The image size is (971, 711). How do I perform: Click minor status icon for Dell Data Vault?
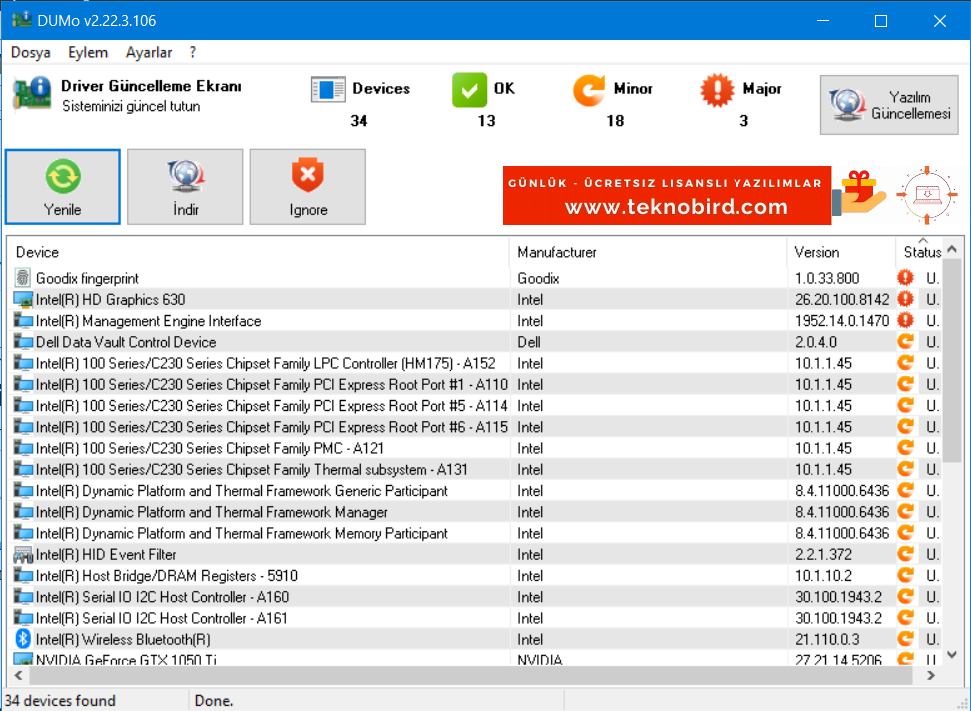point(905,342)
